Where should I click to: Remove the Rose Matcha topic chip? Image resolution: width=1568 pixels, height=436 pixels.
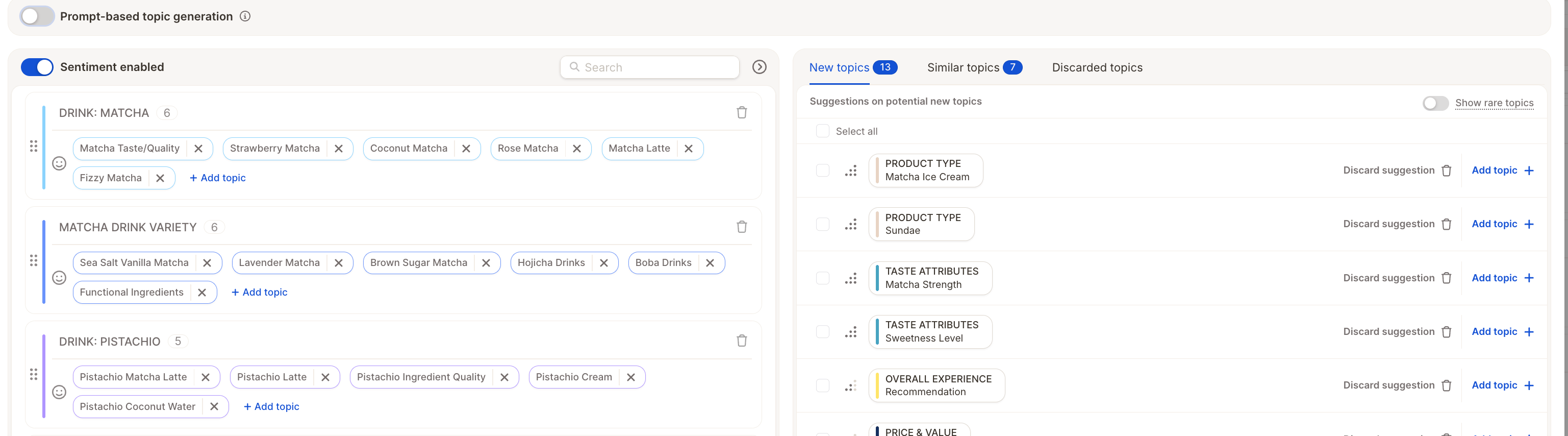pos(577,149)
